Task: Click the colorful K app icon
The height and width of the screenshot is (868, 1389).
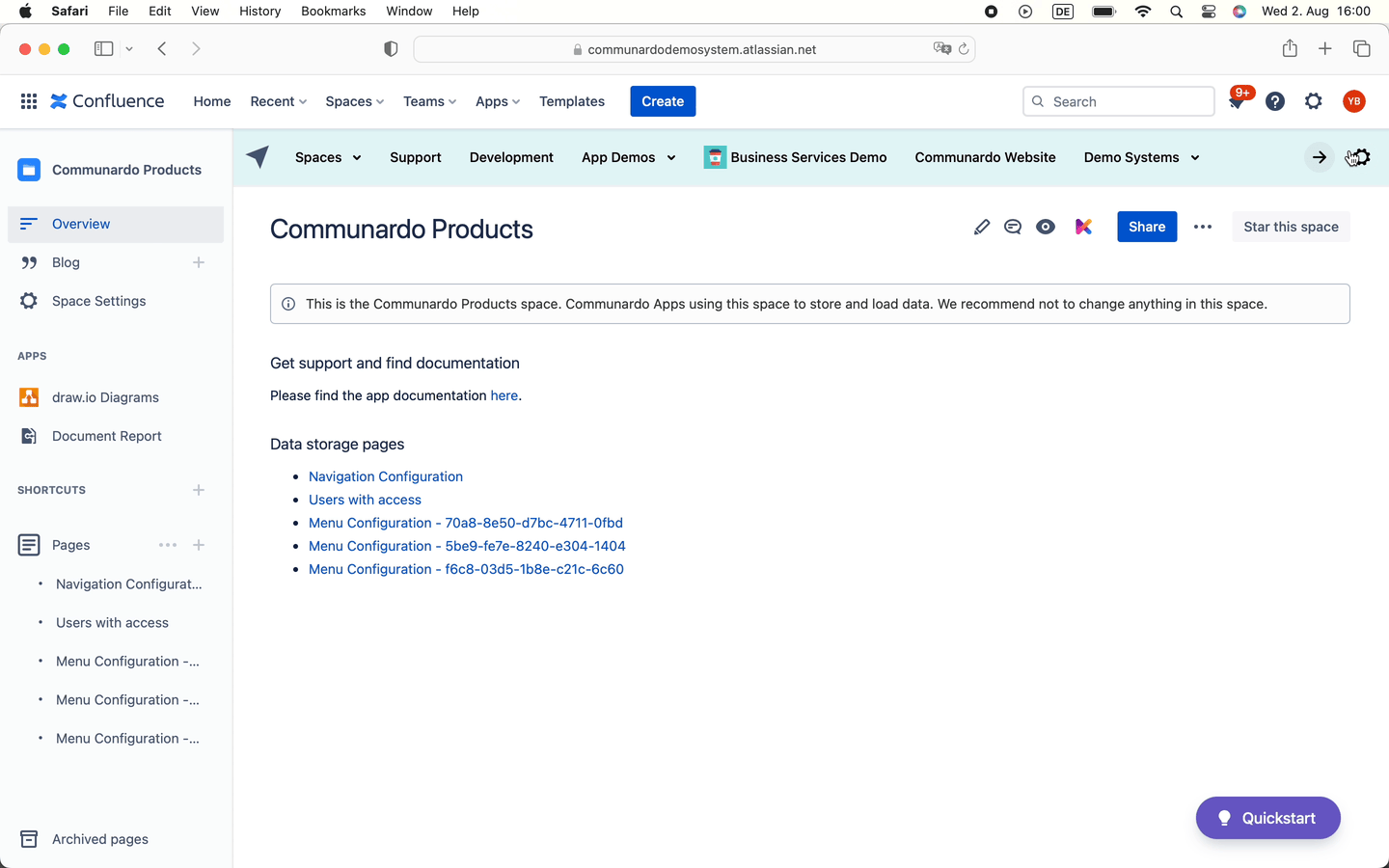Action: [1083, 227]
